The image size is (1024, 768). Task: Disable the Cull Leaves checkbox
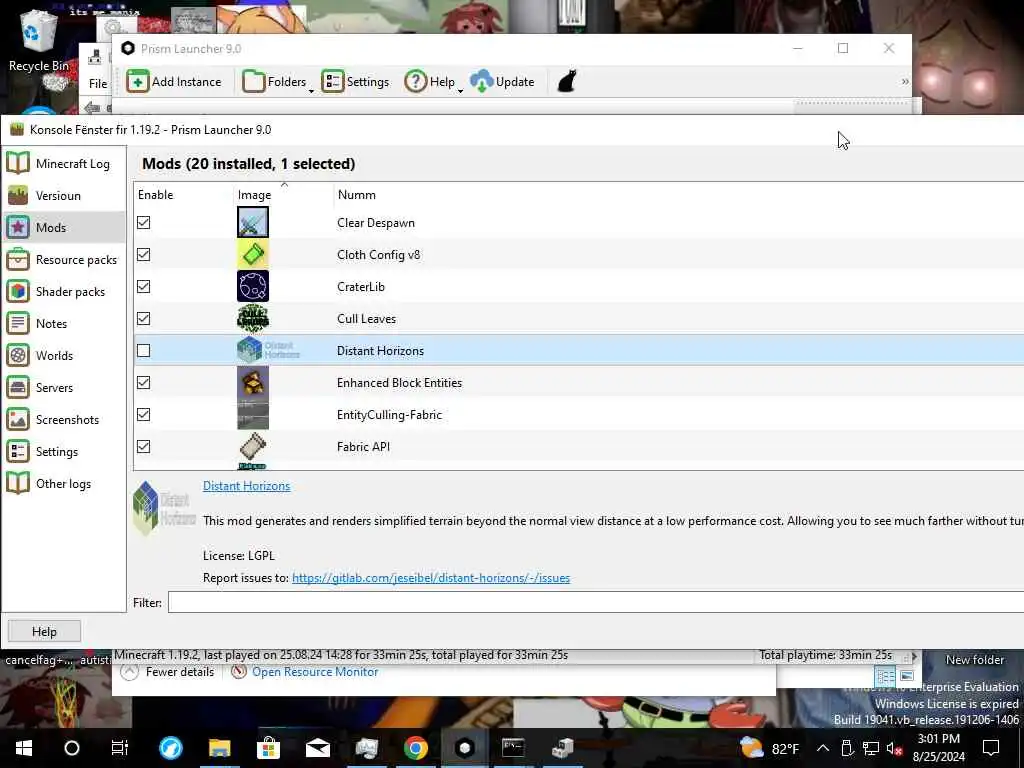(x=144, y=319)
